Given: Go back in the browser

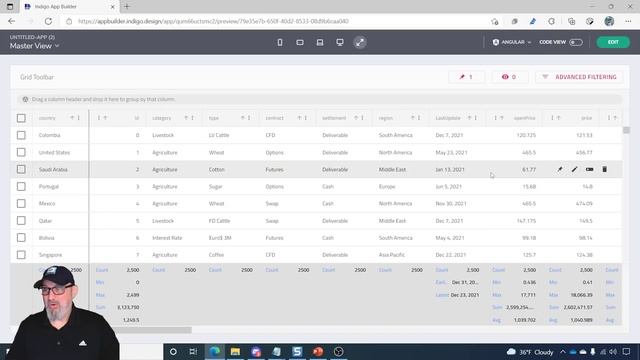Looking at the screenshot, I should [11, 21].
